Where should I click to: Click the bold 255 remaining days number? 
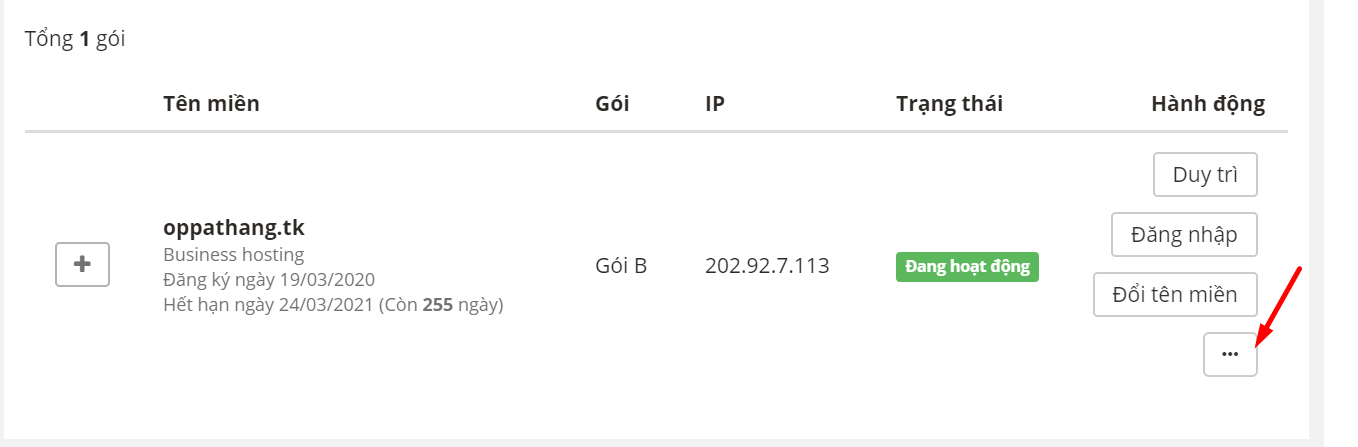(x=438, y=304)
